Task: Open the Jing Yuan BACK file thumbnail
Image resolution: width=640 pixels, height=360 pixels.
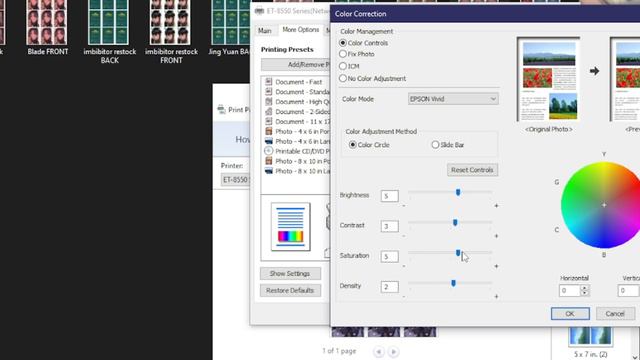Action: click(229, 28)
